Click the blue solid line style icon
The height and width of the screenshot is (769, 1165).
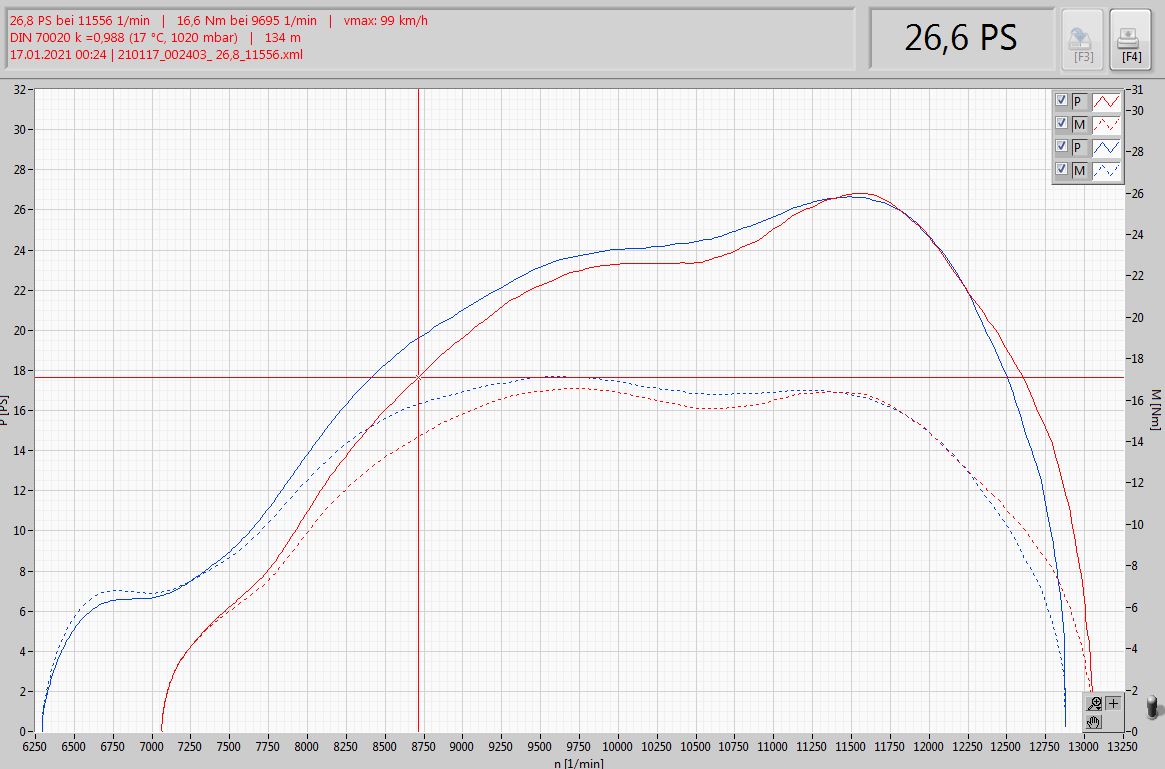click(x=1105, y=147)
